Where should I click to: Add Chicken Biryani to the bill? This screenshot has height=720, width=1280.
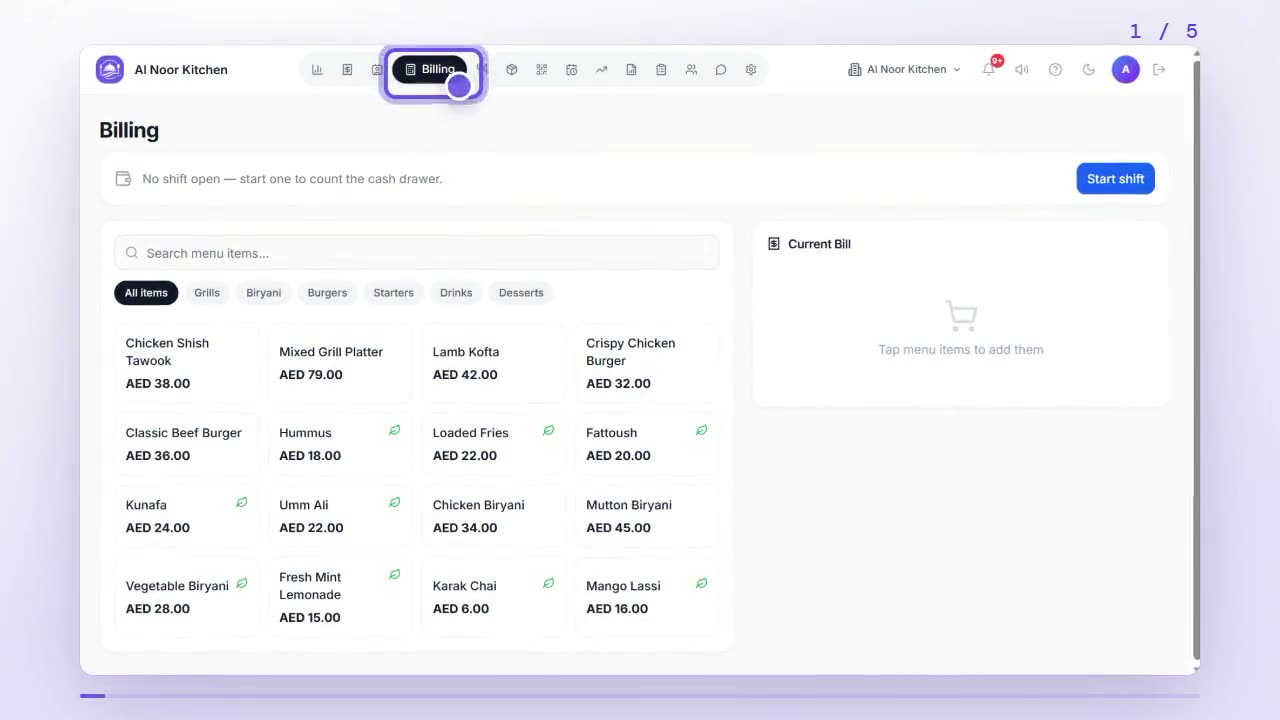click(x=494, y=516)
